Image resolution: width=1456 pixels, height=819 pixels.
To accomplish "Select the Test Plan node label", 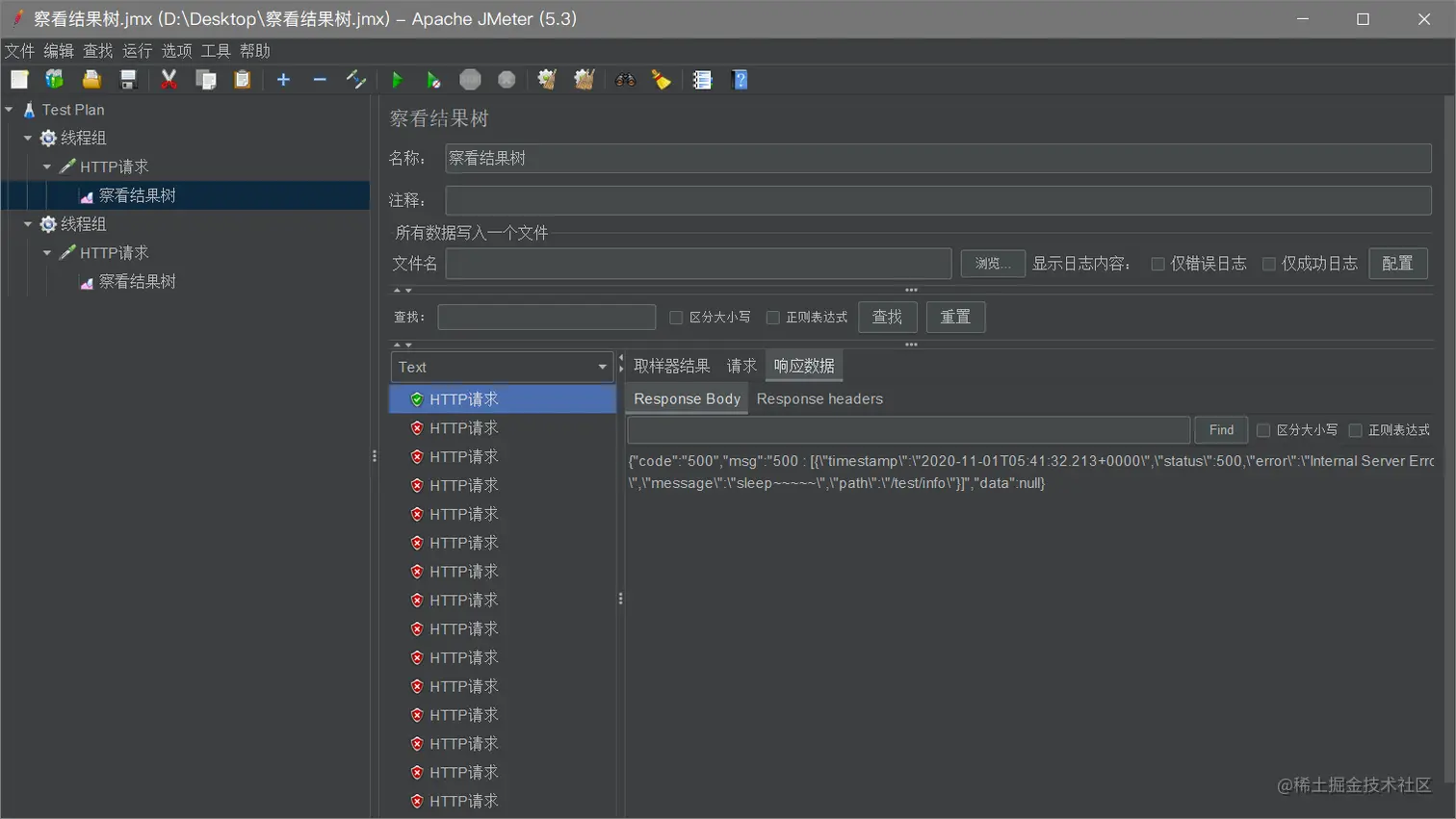I will (x=73, y=110).
